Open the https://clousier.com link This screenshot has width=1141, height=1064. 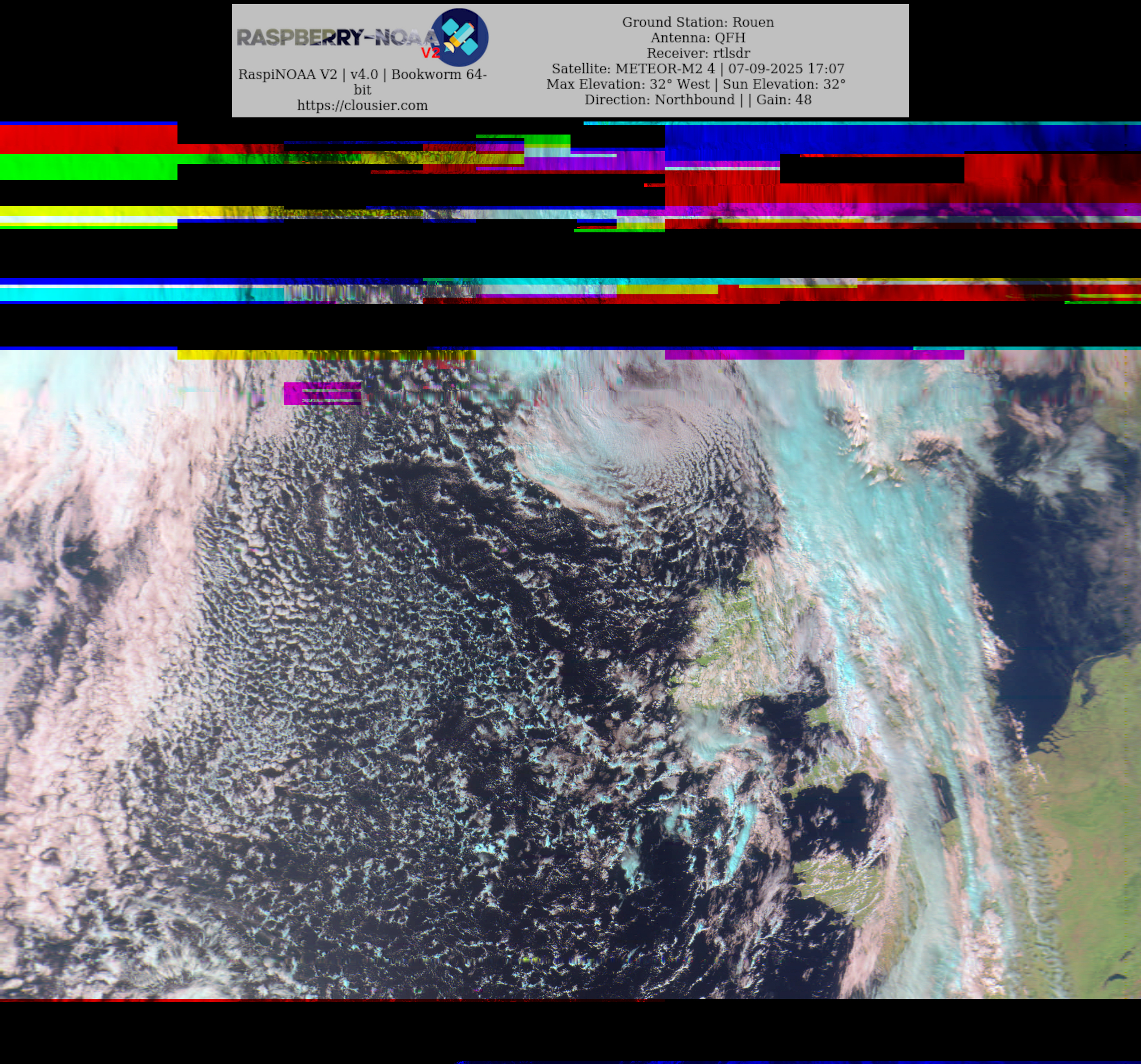click(x=362, y=106)
